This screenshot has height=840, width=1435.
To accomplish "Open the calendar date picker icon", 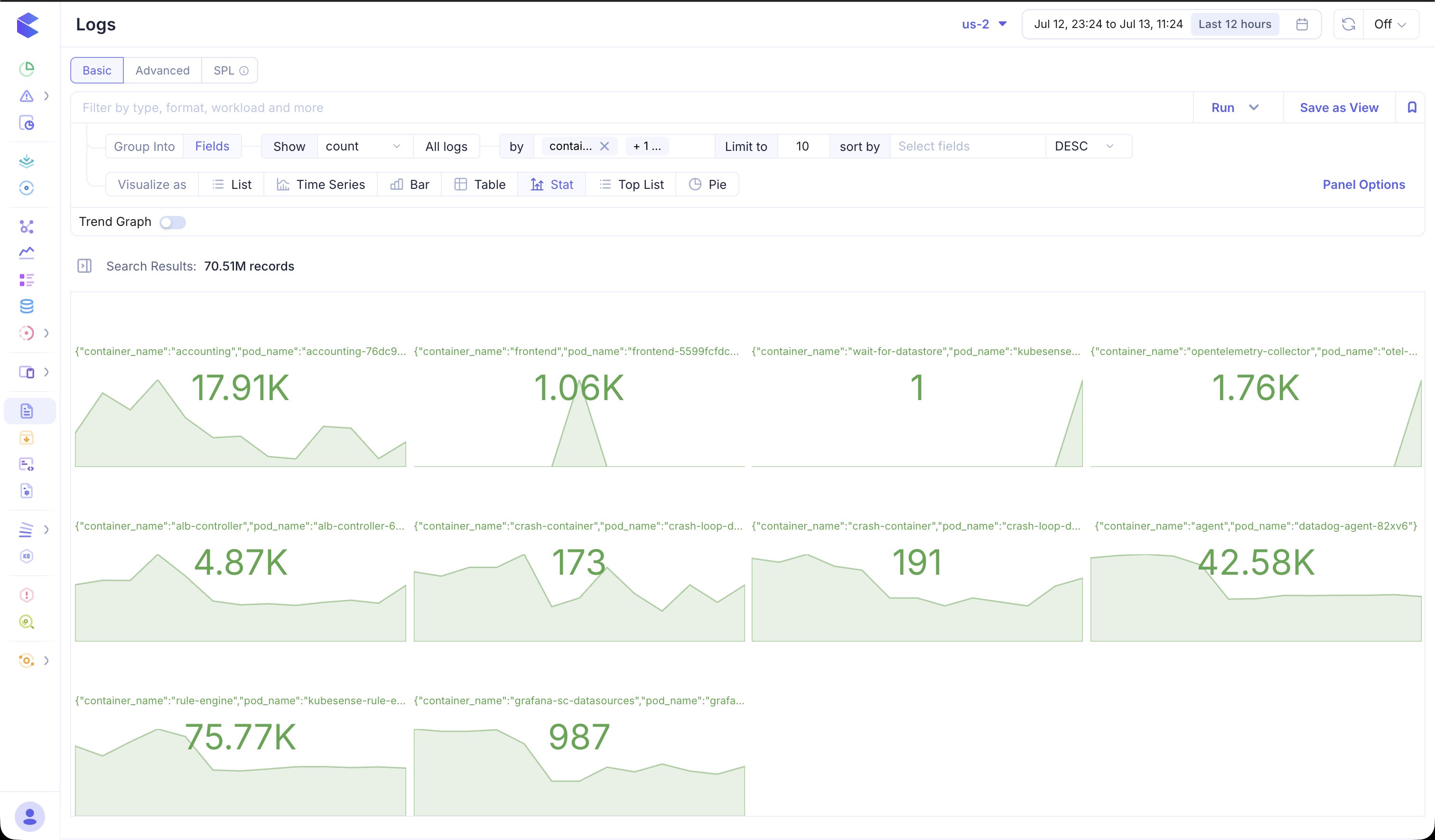I will 1302,25.
